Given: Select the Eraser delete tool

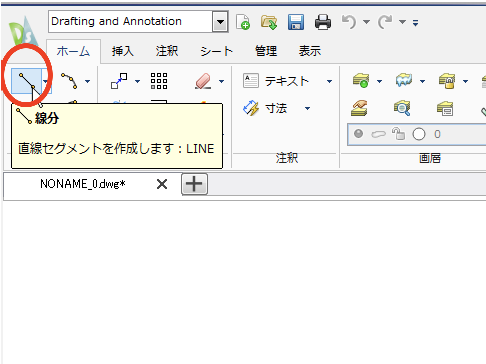Looking at the screenshot, I should [x=203, y=81].
